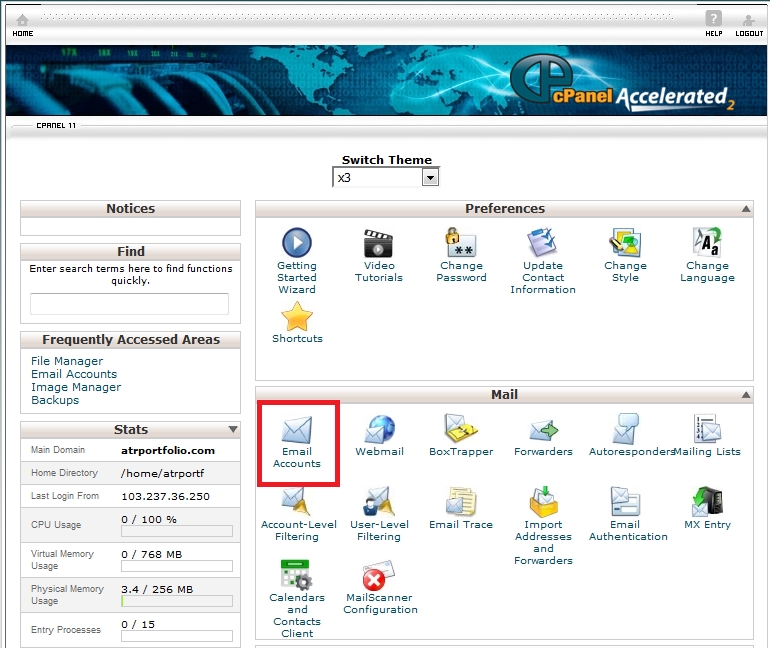Click Logout in the top bar
The height and width of the screenshot is (648, 770).
[749, 24]
